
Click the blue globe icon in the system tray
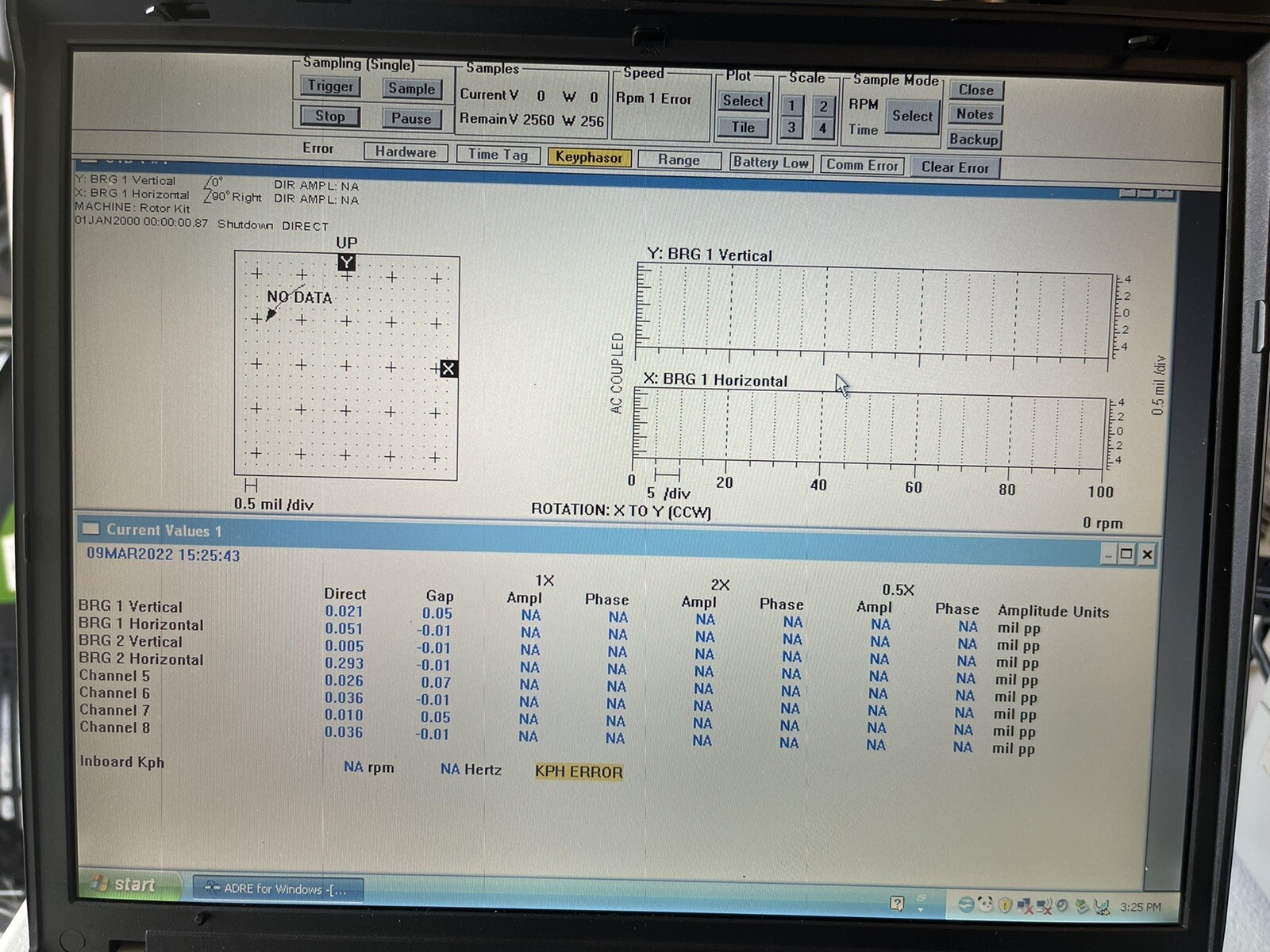pos(965,905)
